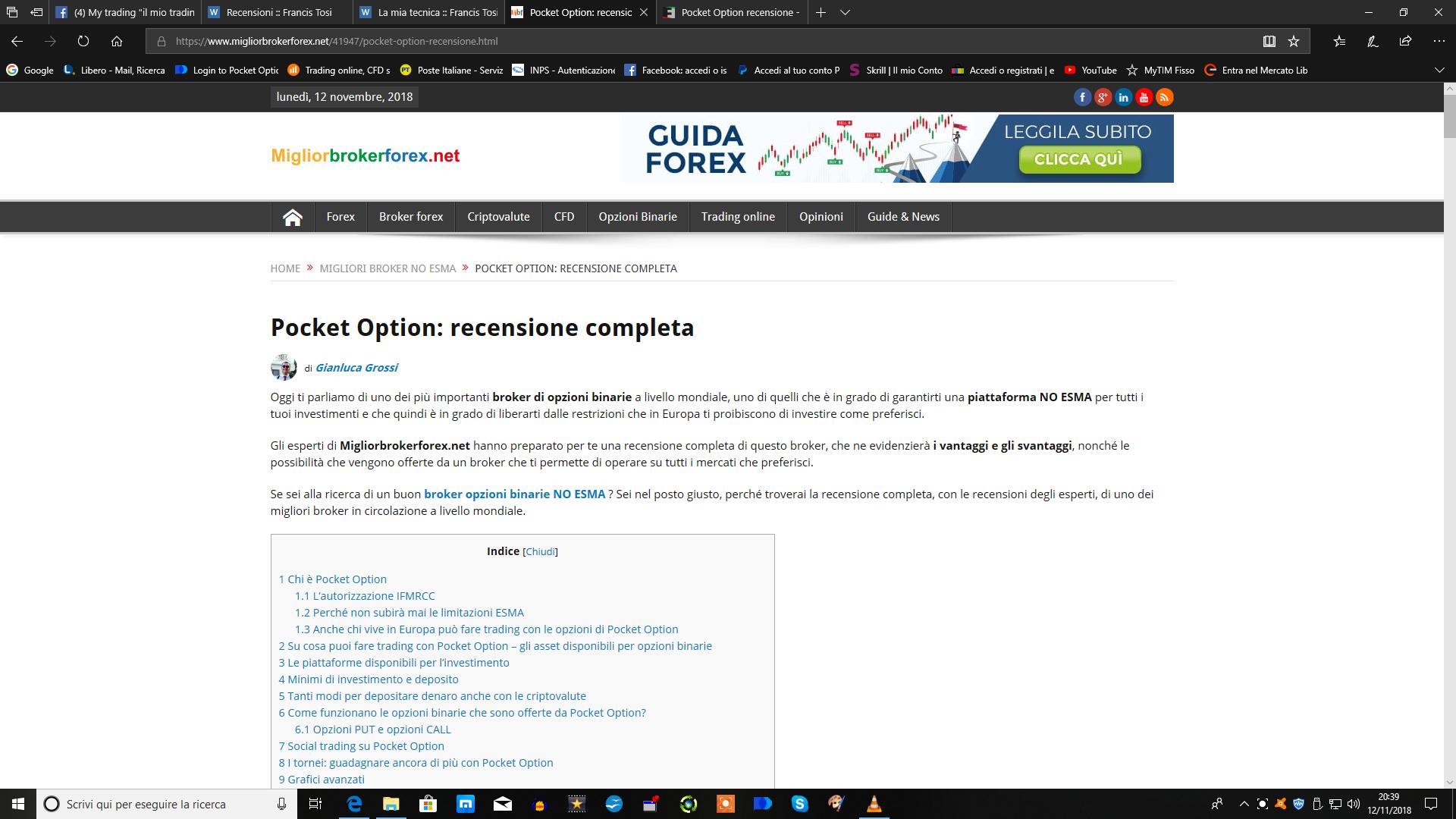Expand the hidden favorites bar overflow
This screenshot has height=819, width=1456.
pos(1439,70)
